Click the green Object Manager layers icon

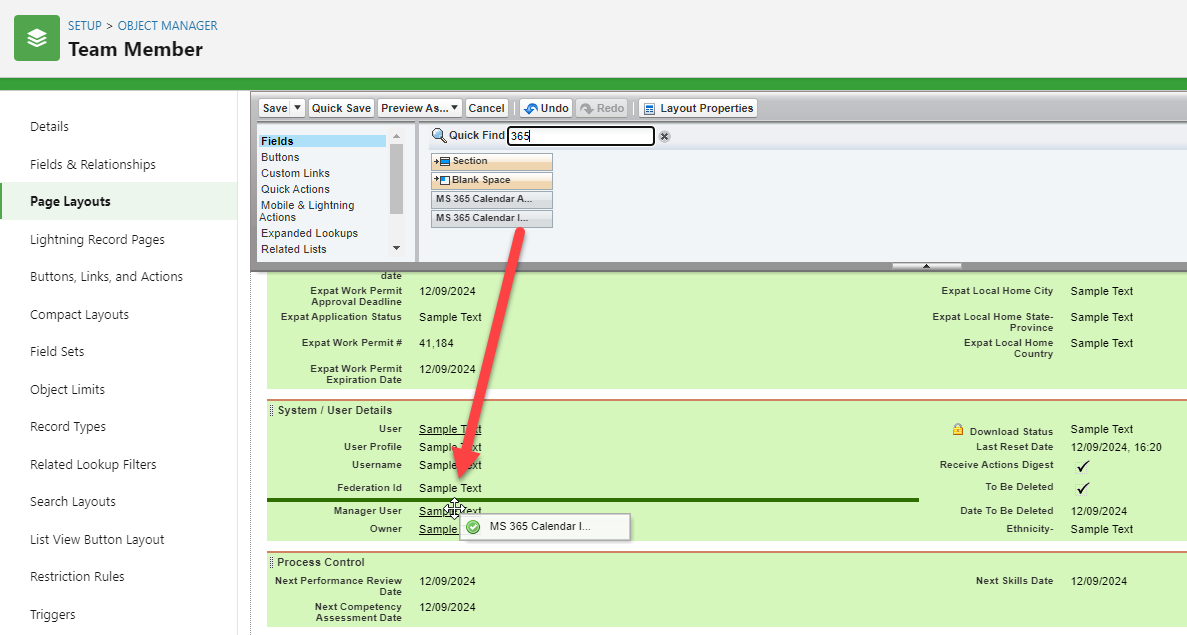pos(37,38)
